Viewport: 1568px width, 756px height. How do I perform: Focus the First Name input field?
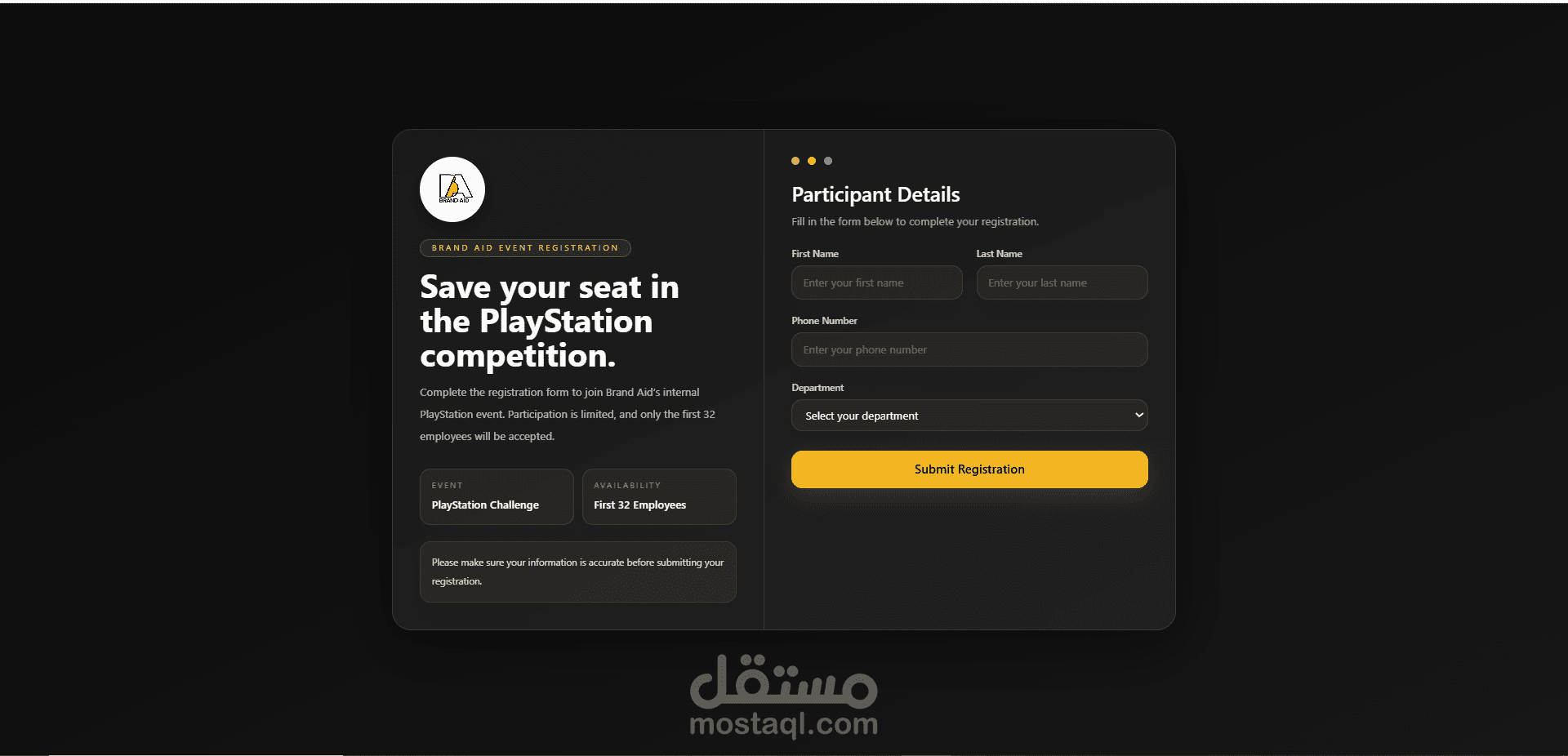pyautogui.click(x=876, y=282)
